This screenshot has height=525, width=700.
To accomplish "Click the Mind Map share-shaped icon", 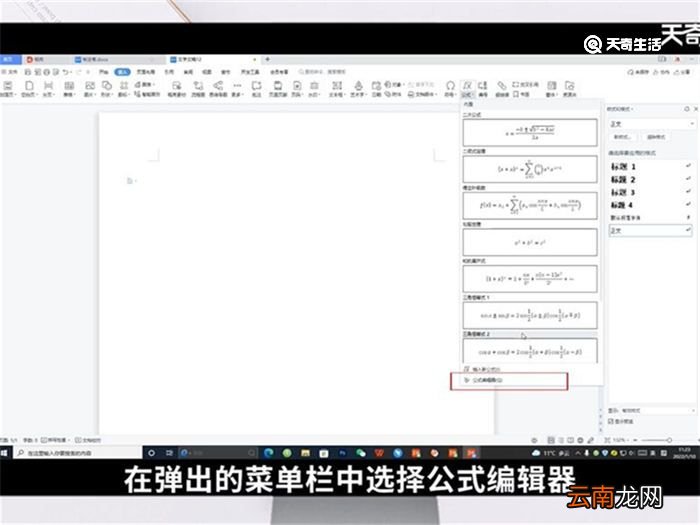I will point(218,88).
